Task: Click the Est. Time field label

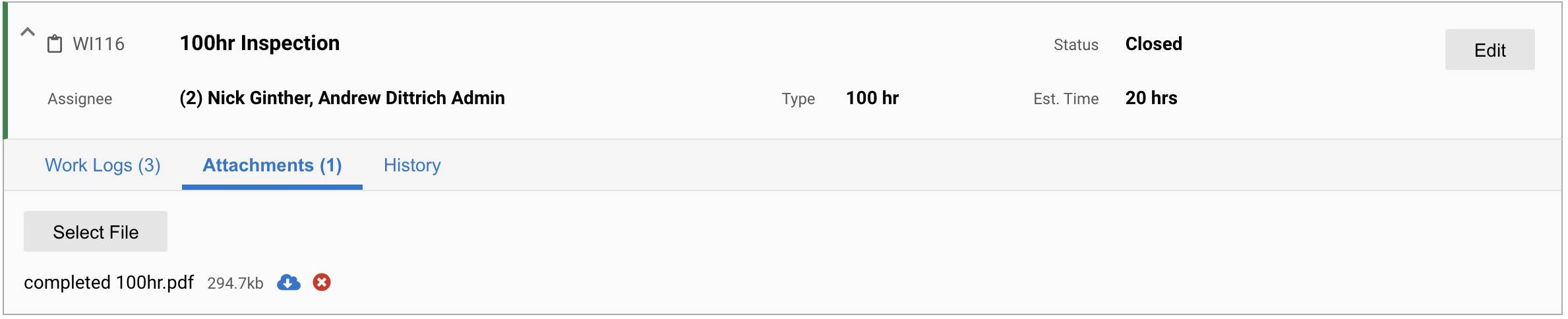Action: point(1066,99)
